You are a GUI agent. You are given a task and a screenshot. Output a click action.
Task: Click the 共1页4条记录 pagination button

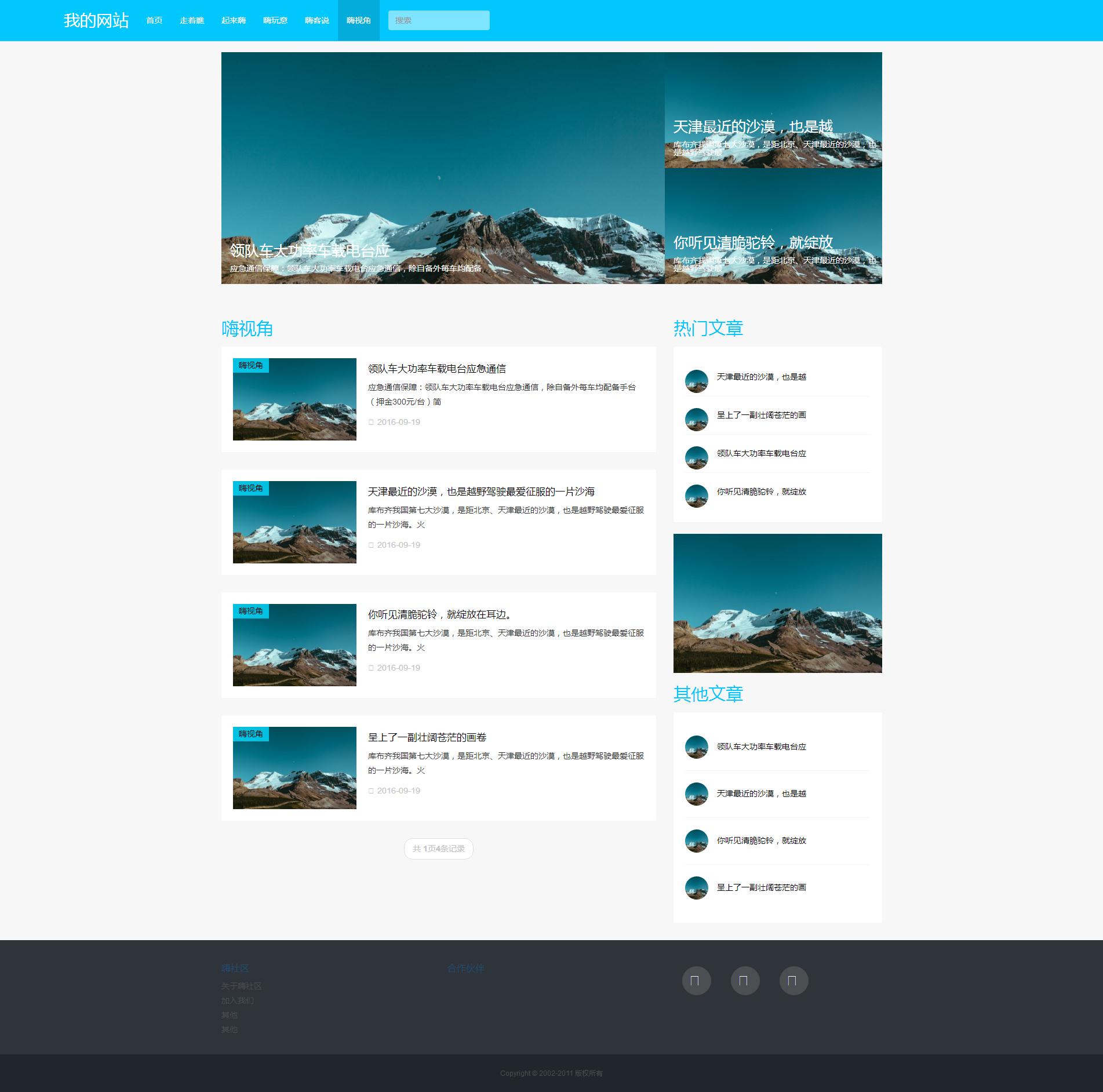(438, 849)
